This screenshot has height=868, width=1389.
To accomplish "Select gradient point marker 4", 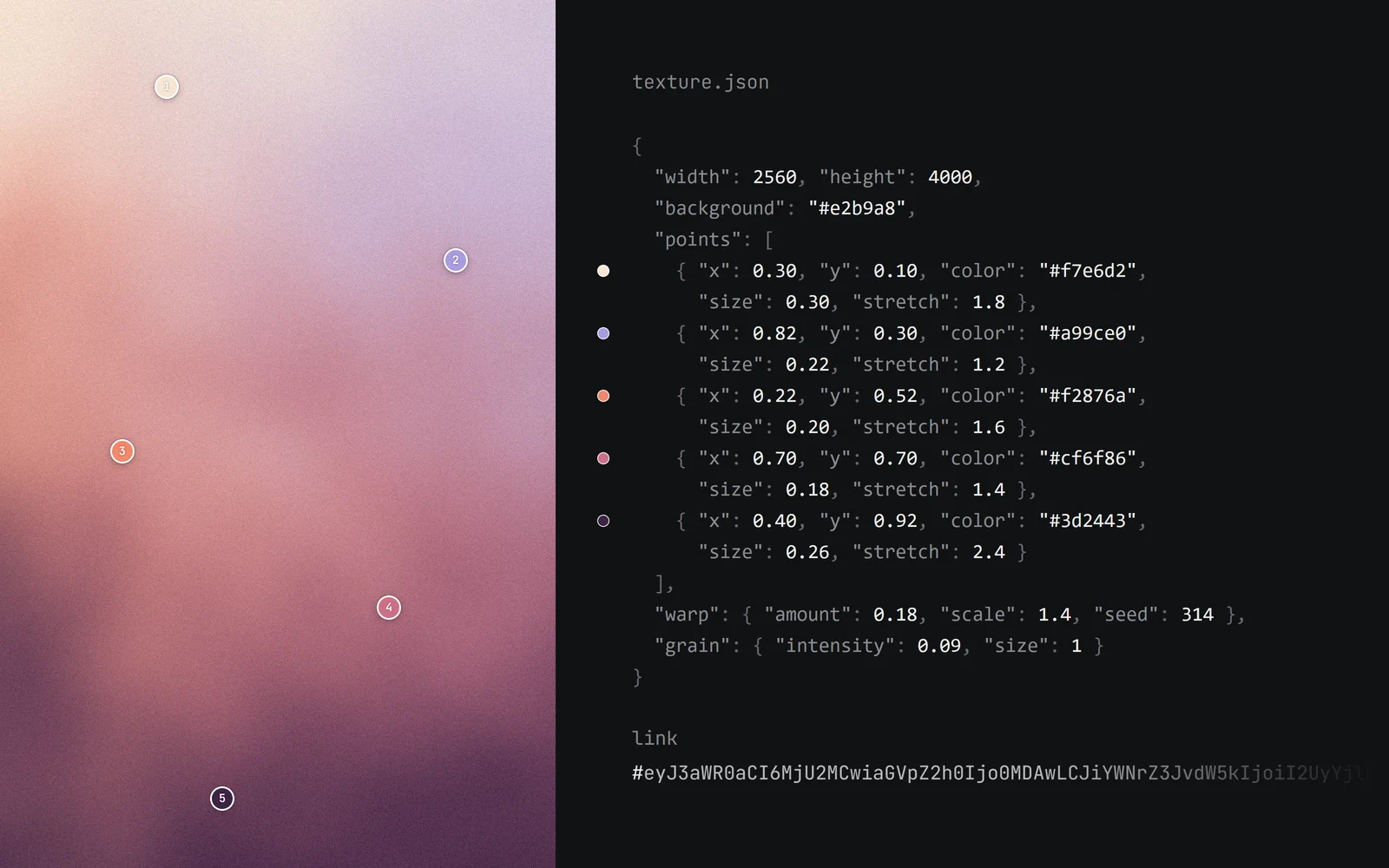I will click(x=389, y=608).
